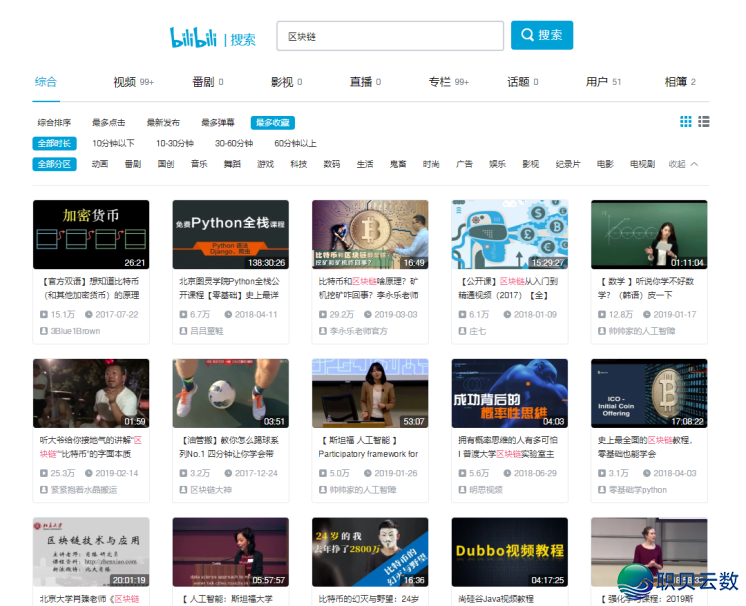Select the 全部时长 duration filter

pos(54,143)
